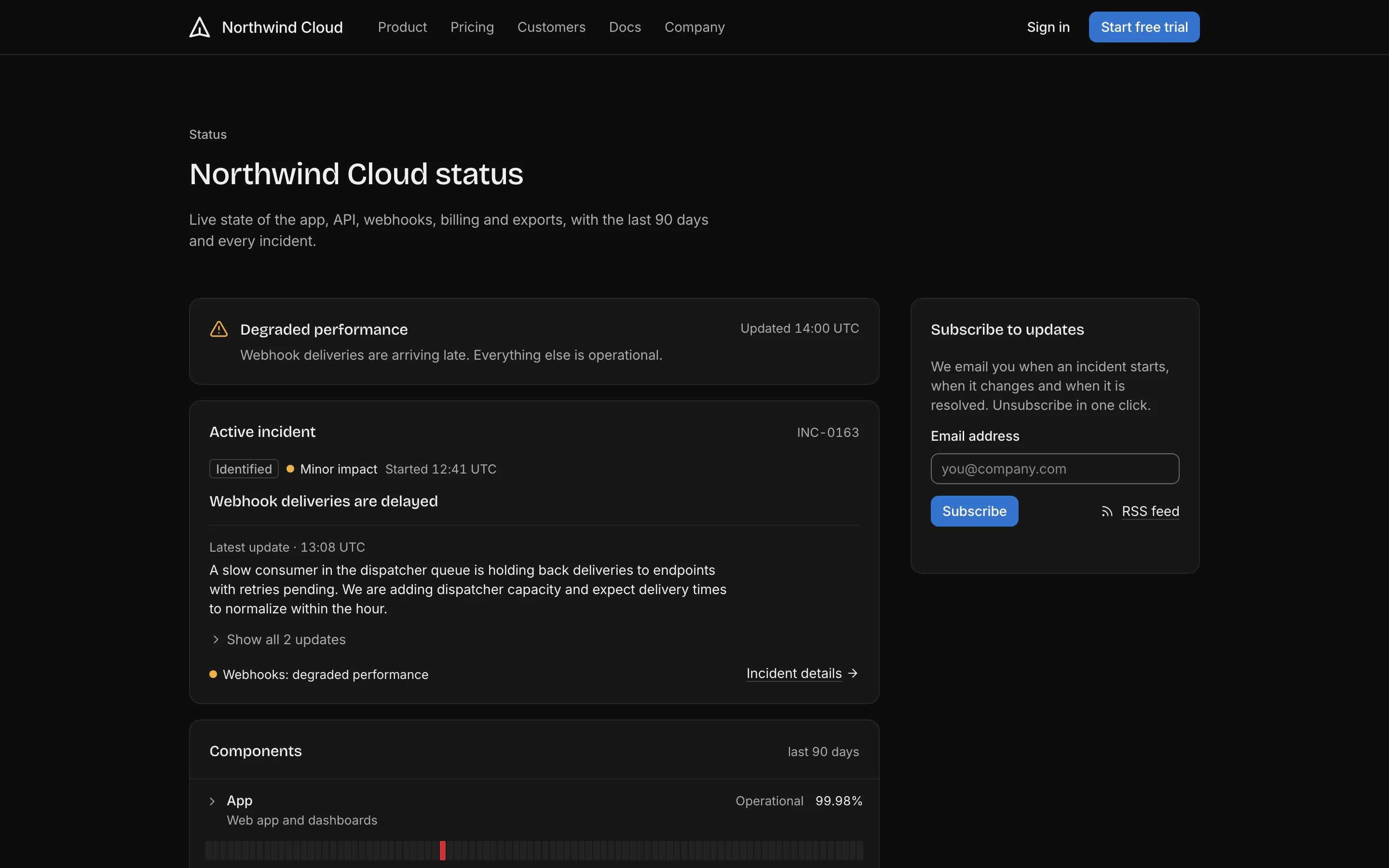Click the Northwind Cloud triangle logo icon

point(200,27)
